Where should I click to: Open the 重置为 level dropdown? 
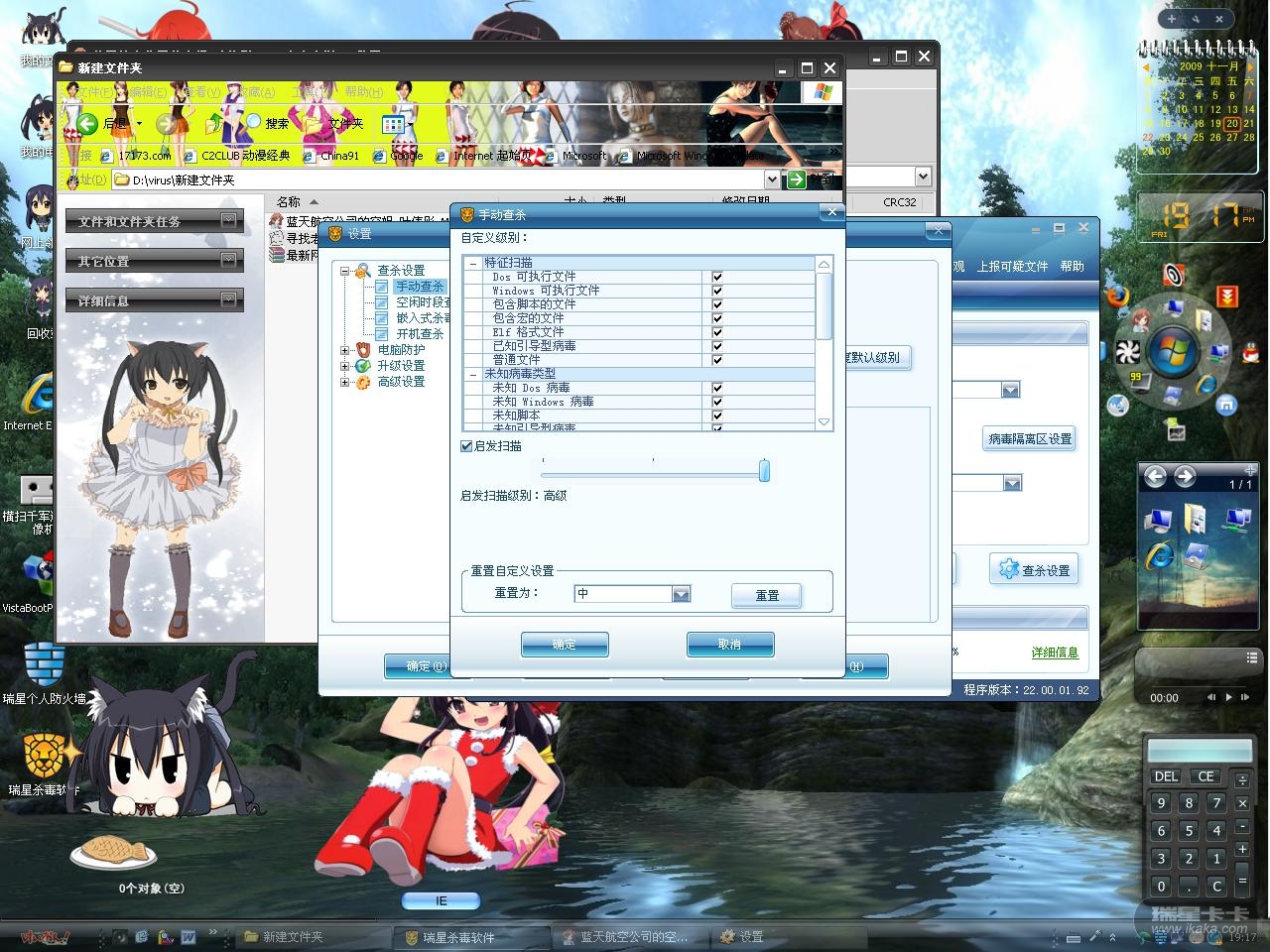[x=681, y=594]
